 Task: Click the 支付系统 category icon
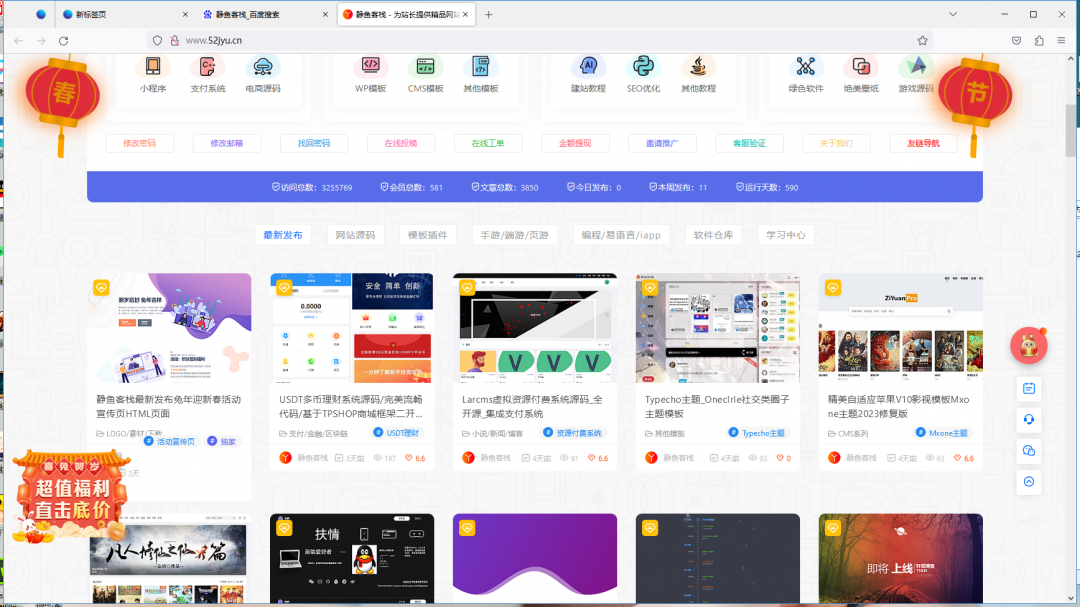pyautogui.click(x=208, y=67)
